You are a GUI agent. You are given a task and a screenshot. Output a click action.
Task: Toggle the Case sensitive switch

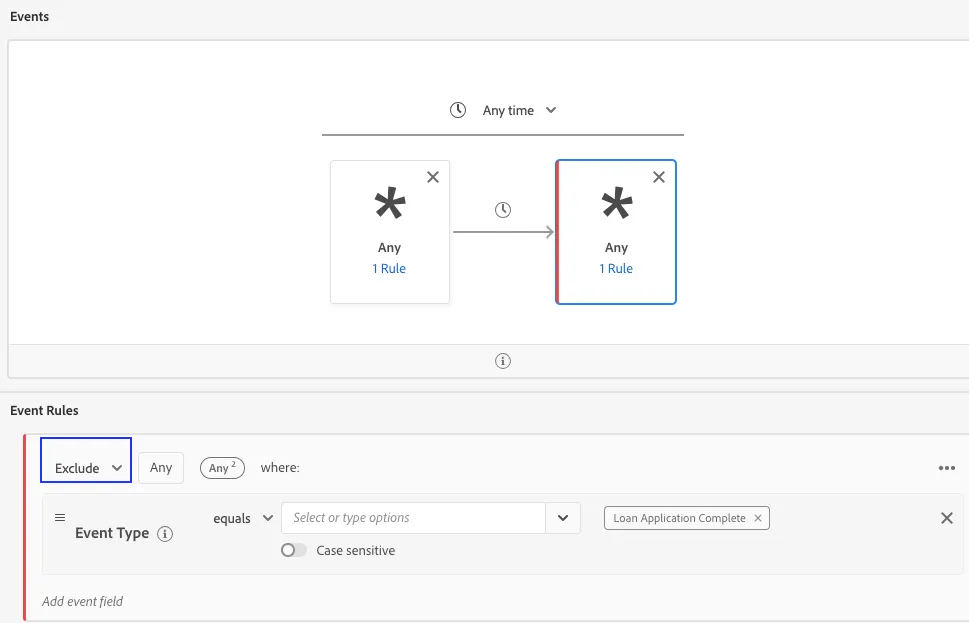click(294, 550)
